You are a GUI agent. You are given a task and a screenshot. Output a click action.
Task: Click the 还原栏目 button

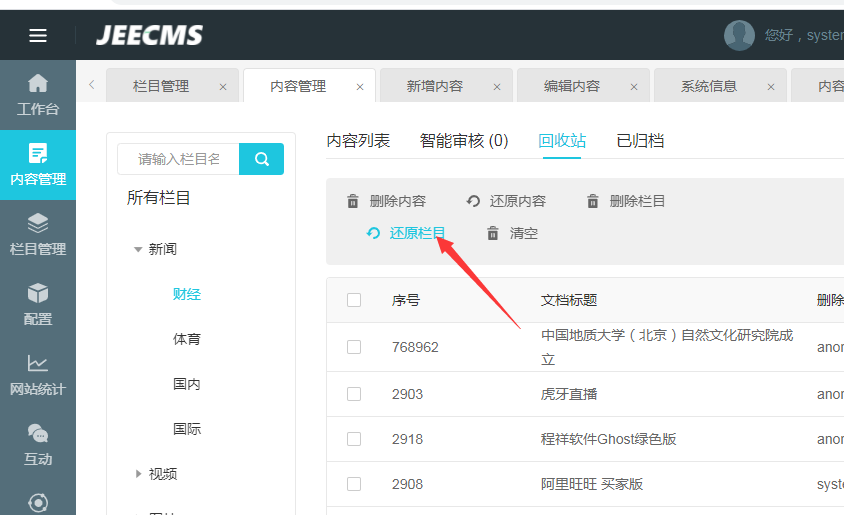pos(407,233)
